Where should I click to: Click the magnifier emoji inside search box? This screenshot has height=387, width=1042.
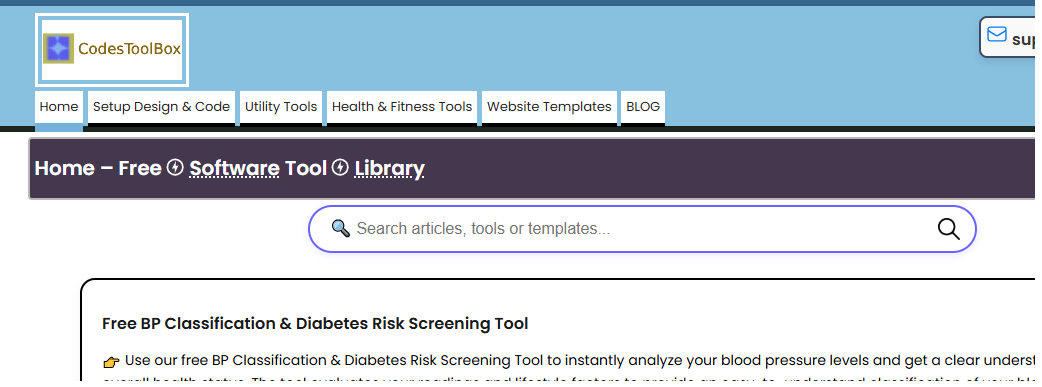tap(340, 229)
